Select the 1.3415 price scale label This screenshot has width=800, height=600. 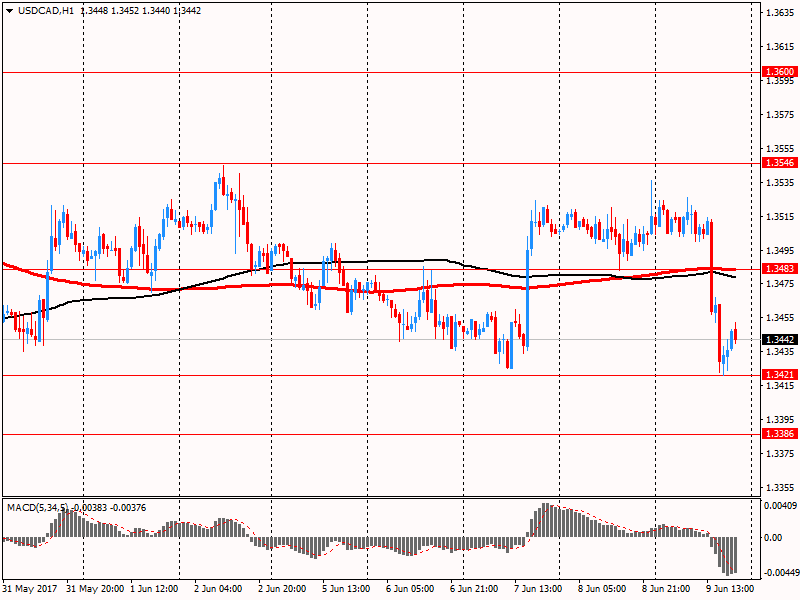[781, 386]
